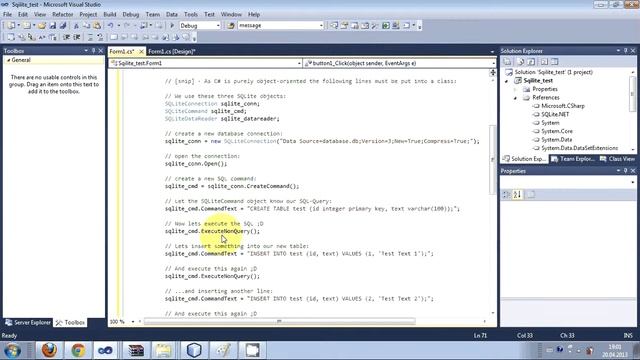
Task: Click the 'INS' status bar indicator
Action: [628, 336]
